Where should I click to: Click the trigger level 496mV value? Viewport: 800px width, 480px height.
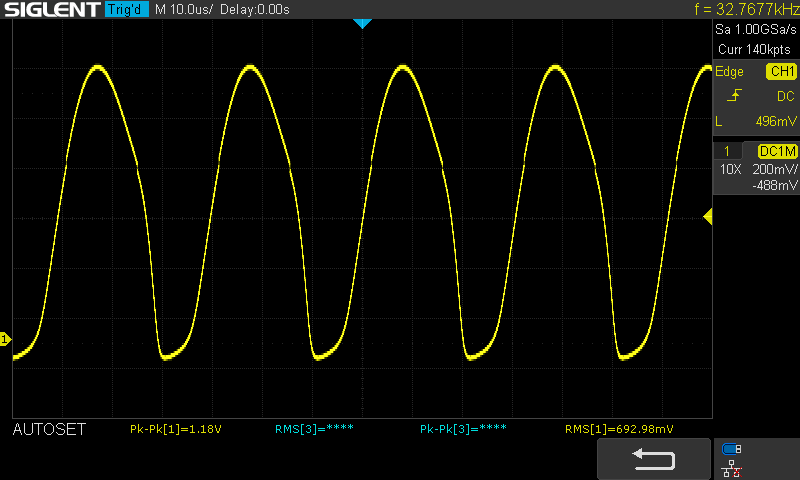pos(776,121)
